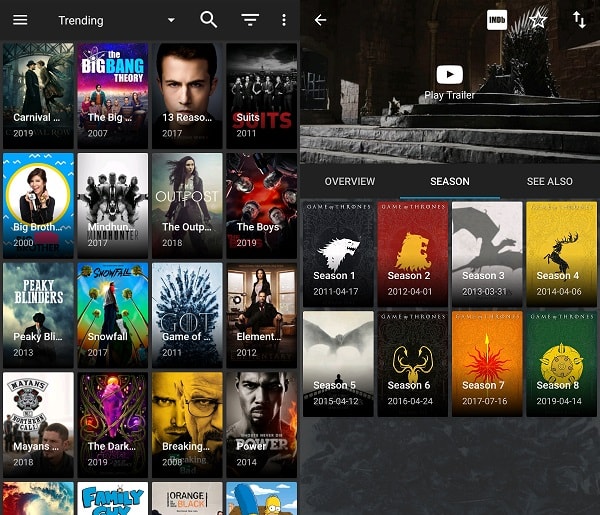Select the Season tab
This screenshot has width=600, height=515.
point(450,181)
